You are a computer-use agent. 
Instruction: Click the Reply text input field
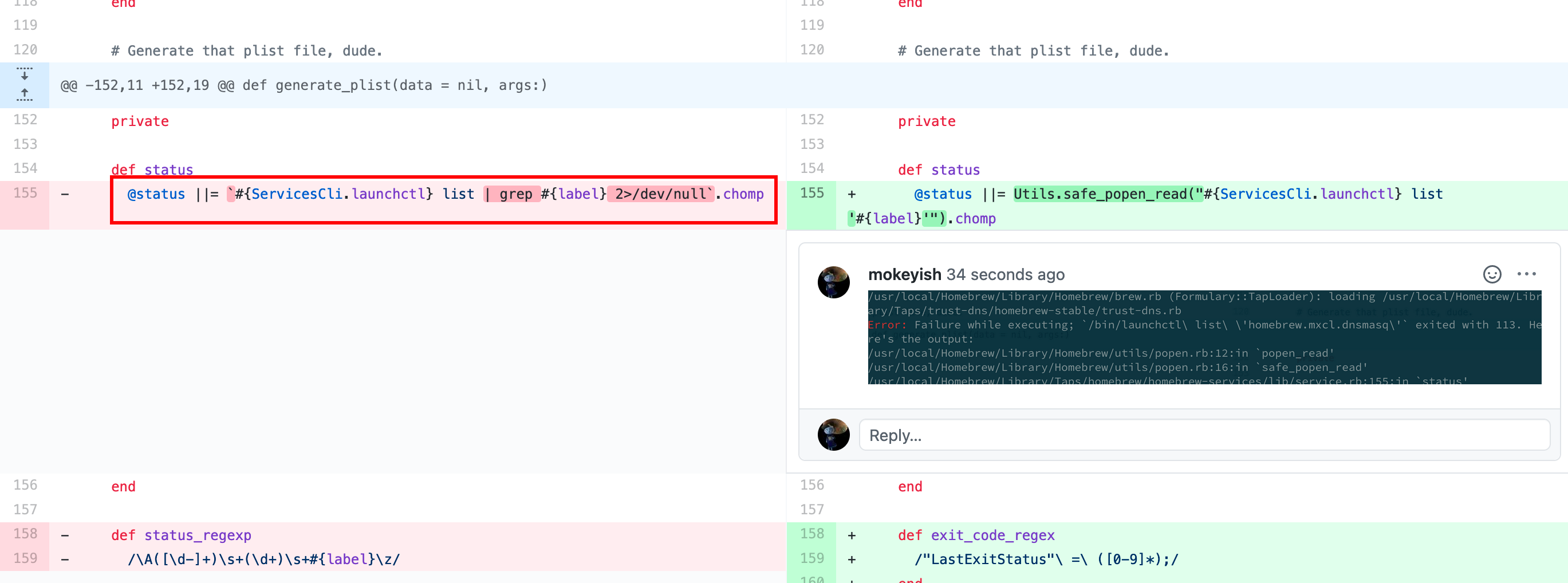[1203, 435]
